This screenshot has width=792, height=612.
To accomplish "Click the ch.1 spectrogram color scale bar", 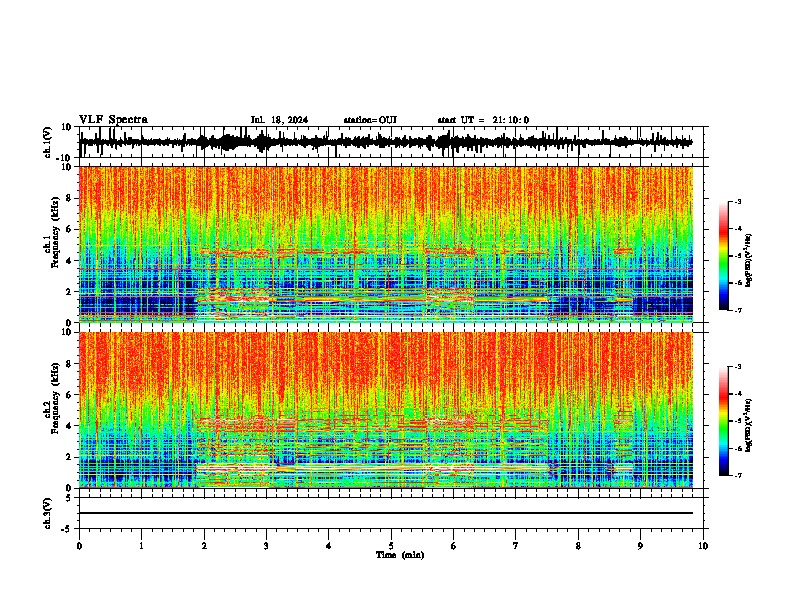I will click(x=724, y=256).
